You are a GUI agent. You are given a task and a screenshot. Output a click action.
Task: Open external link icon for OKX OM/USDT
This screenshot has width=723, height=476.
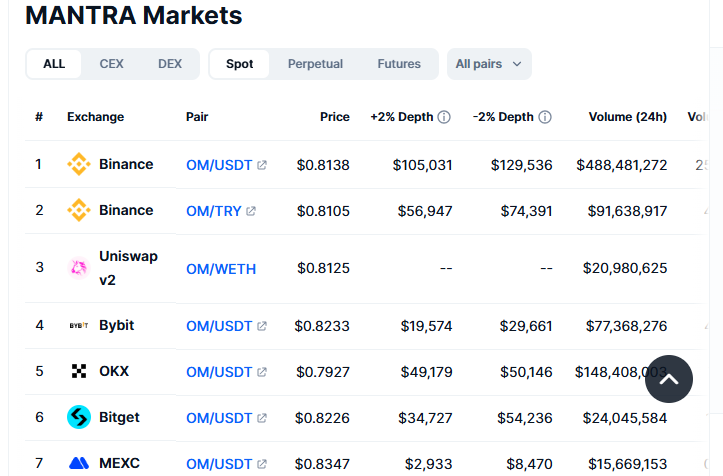[262, 372]
